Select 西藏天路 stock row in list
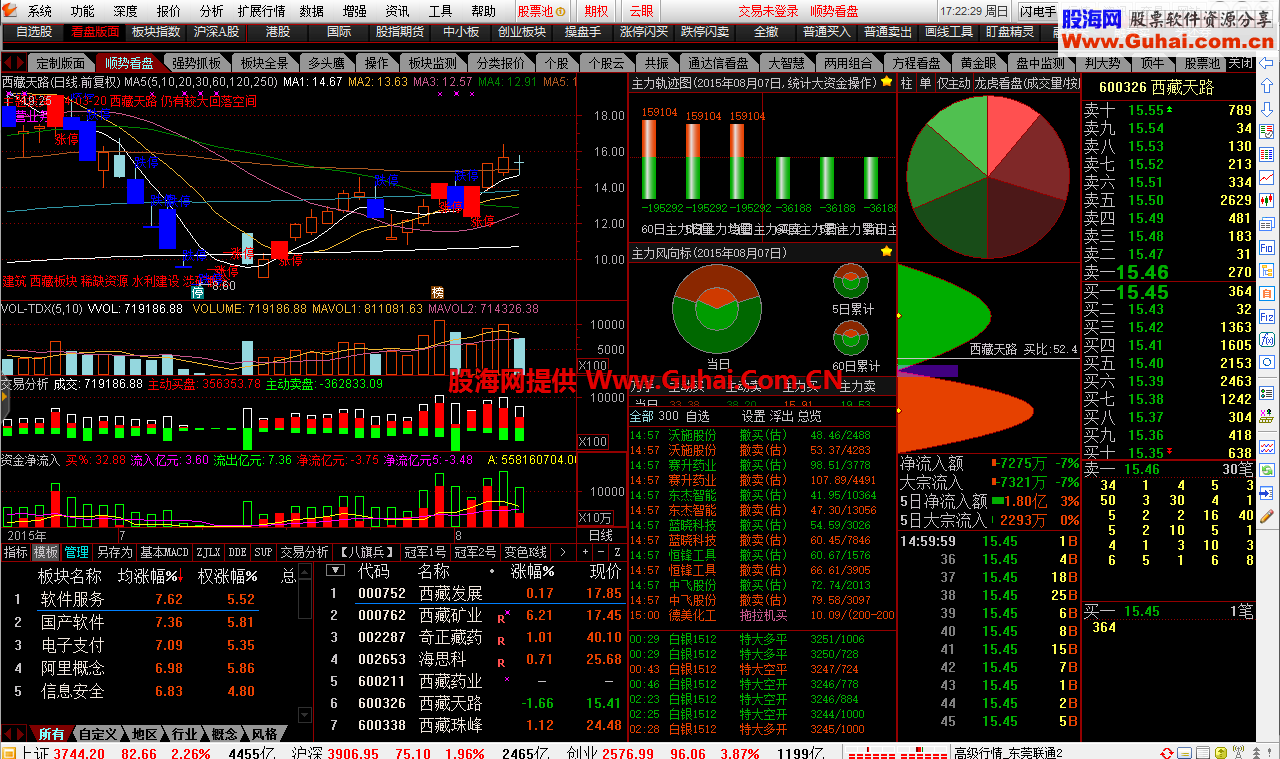Viewport: 1280px width, 759px height. [476, 703]
